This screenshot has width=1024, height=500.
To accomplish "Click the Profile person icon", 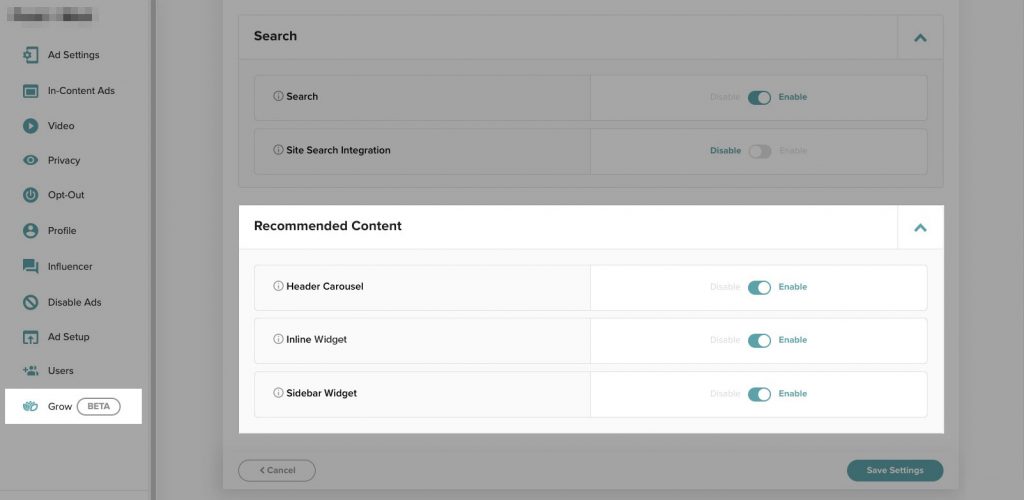I will pyautogui.click(x=30, y=231).
